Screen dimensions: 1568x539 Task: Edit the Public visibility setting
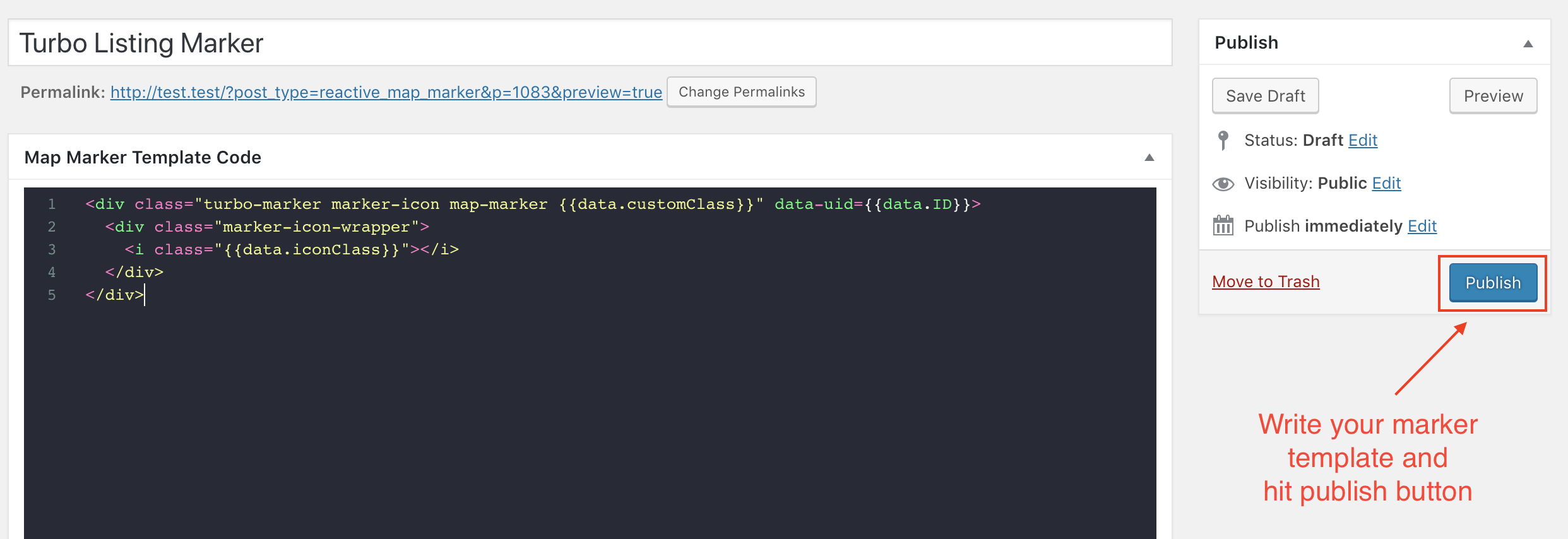pyautogui.click(x=1386, y=183)
